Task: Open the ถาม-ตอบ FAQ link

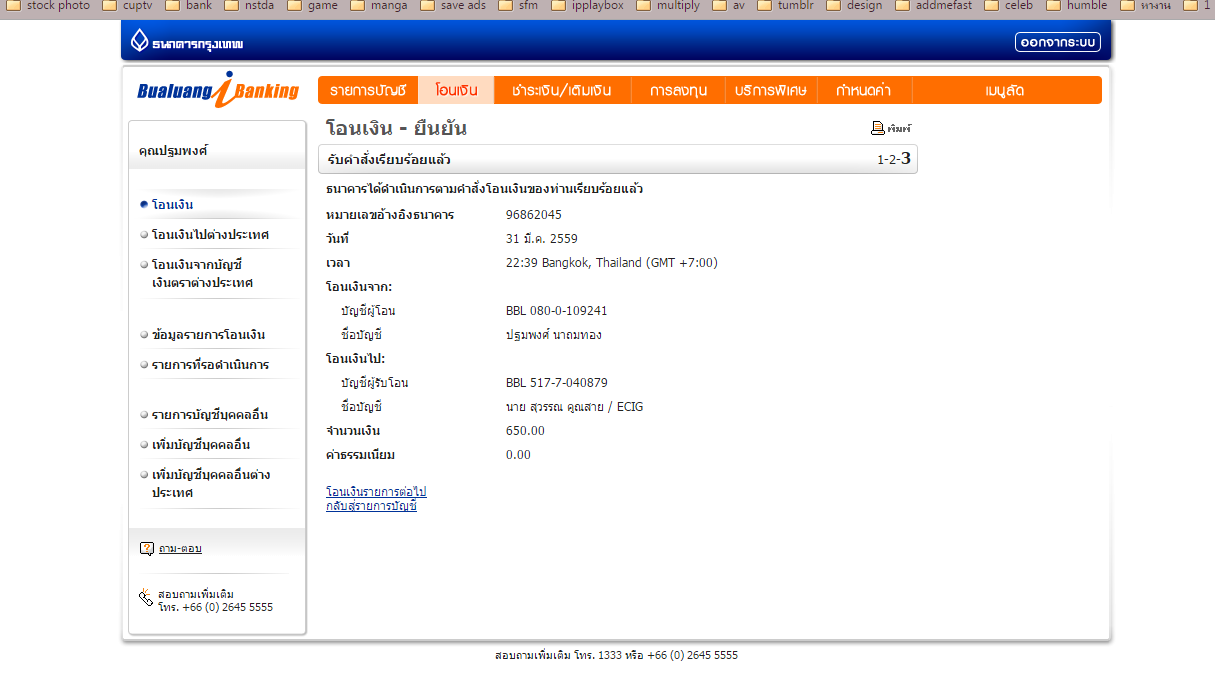Action: pyautogui.click(x=180, y=548)
